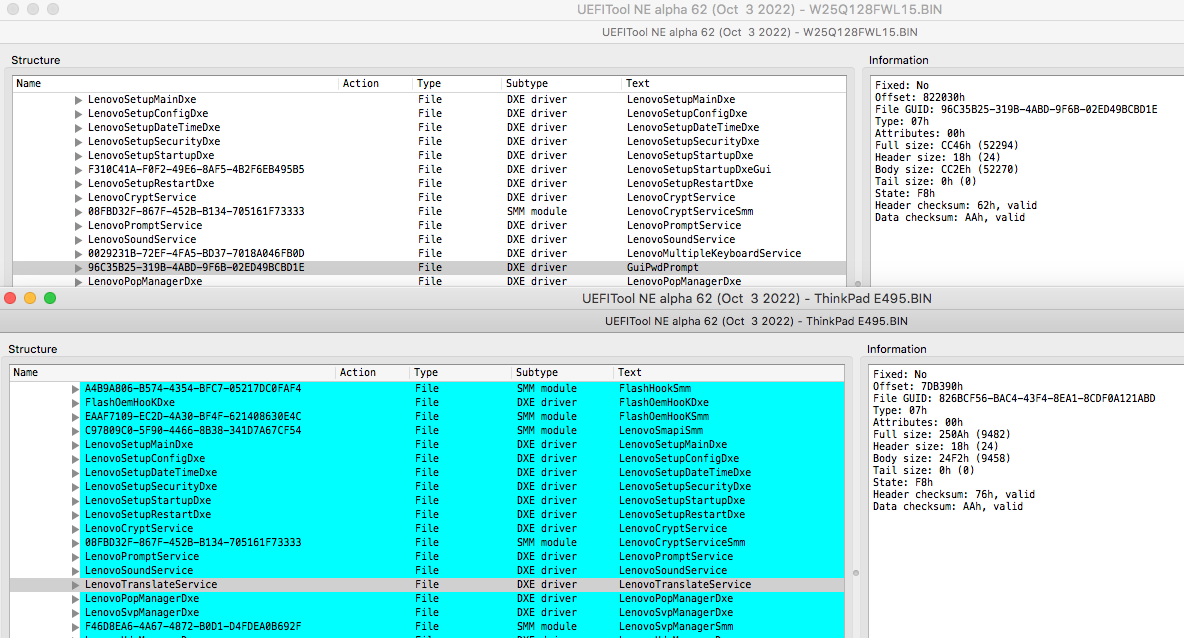Select LenovoPopManagerDxe in upper window
Screen dimensions: 1184x638
click(429, 281)
